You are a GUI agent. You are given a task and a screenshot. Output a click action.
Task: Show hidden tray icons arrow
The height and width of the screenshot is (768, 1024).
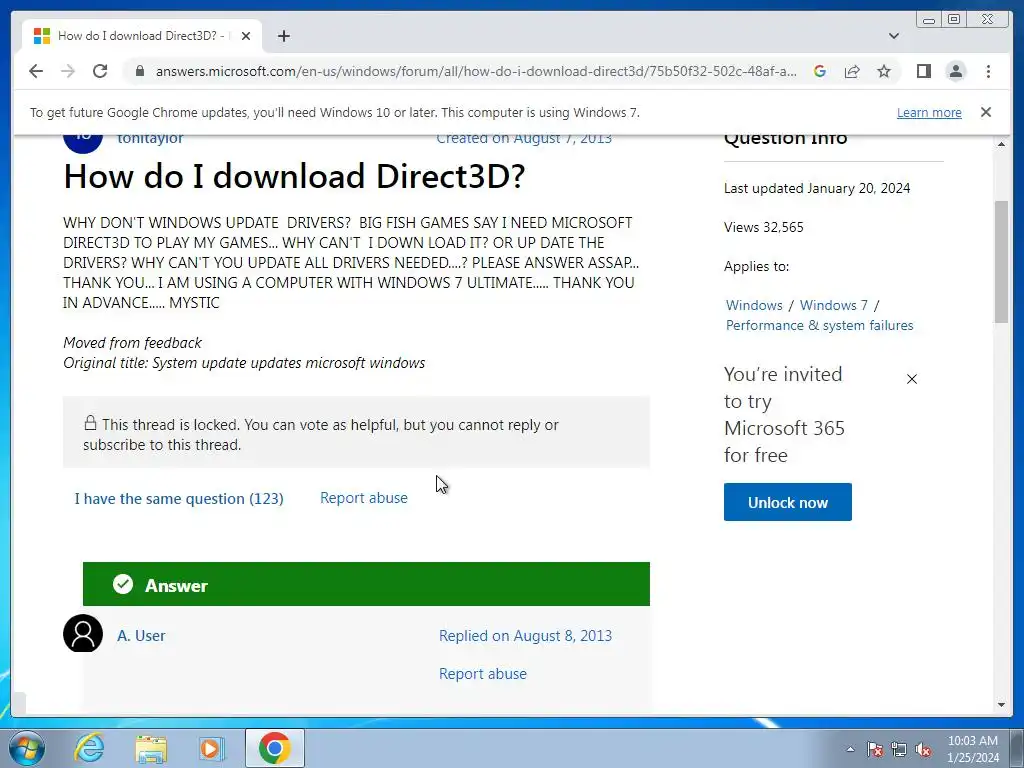click(x=850, y=749)
